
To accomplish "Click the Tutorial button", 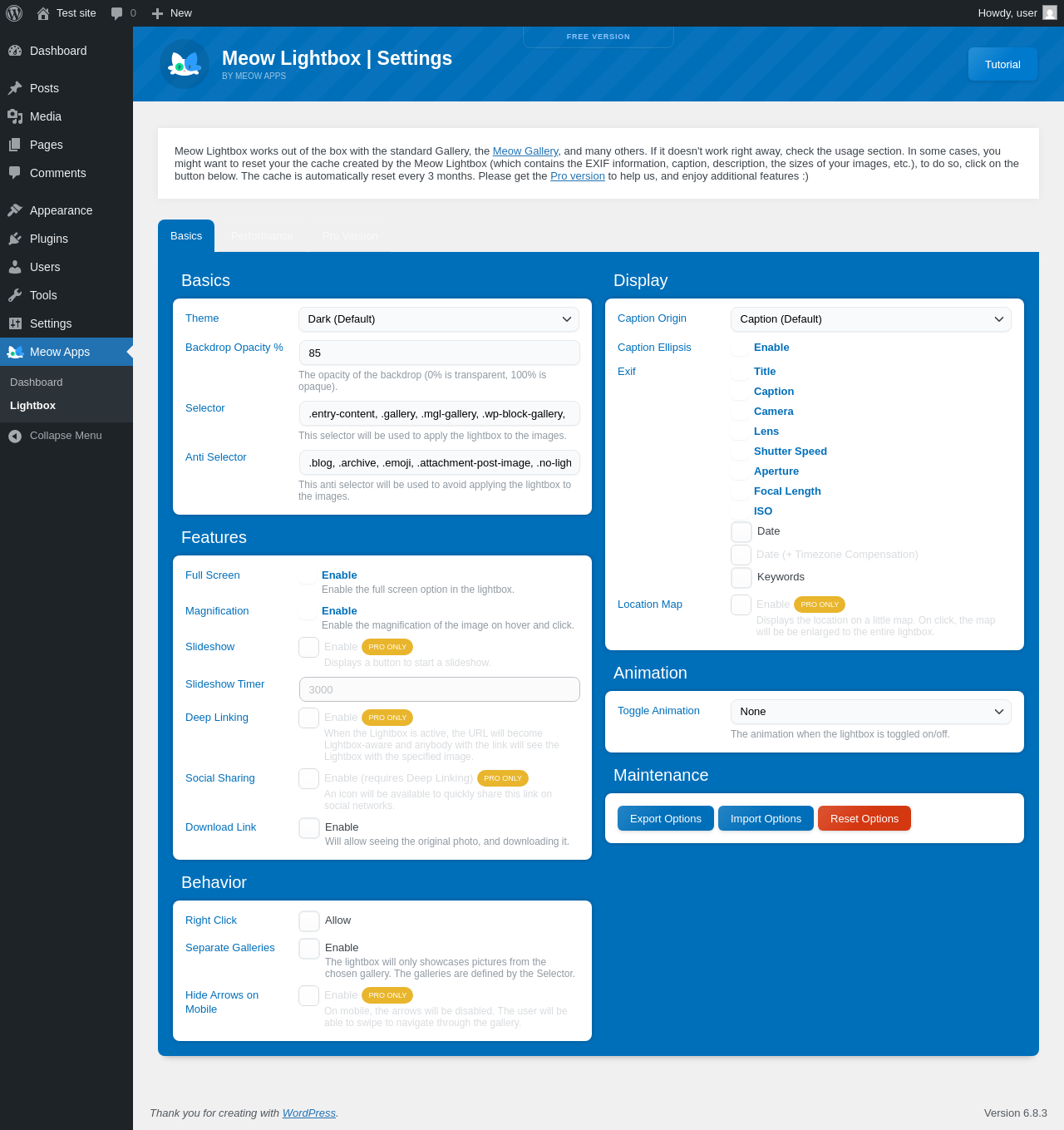I will click(1002, 64).
